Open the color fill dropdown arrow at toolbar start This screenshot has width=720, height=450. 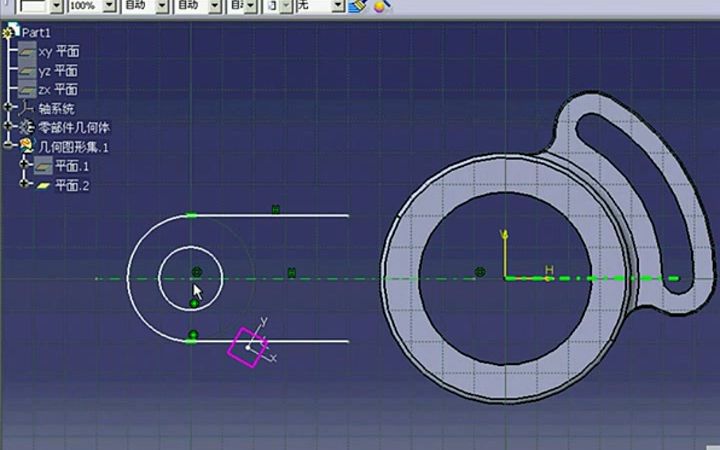click(x=56, y=6)
